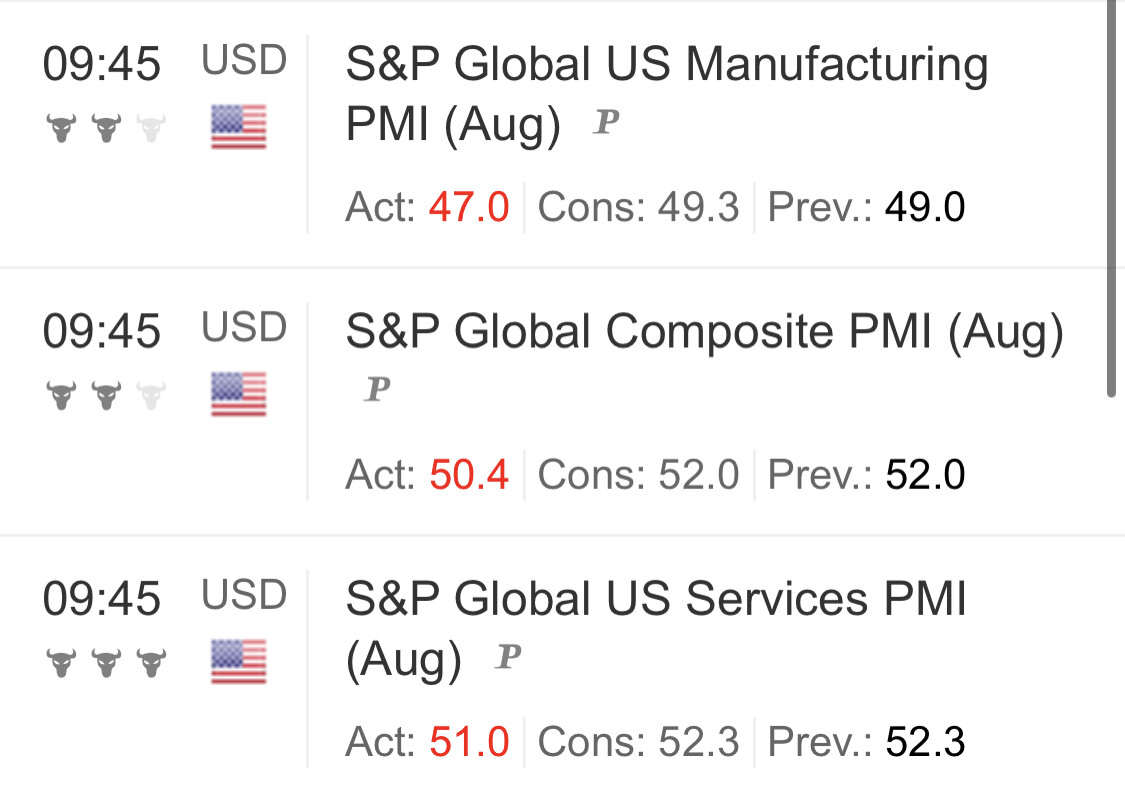Click the 09:45 time on Composite row
The height and width of the screenshot is (793, 1125).
point(101,332)
